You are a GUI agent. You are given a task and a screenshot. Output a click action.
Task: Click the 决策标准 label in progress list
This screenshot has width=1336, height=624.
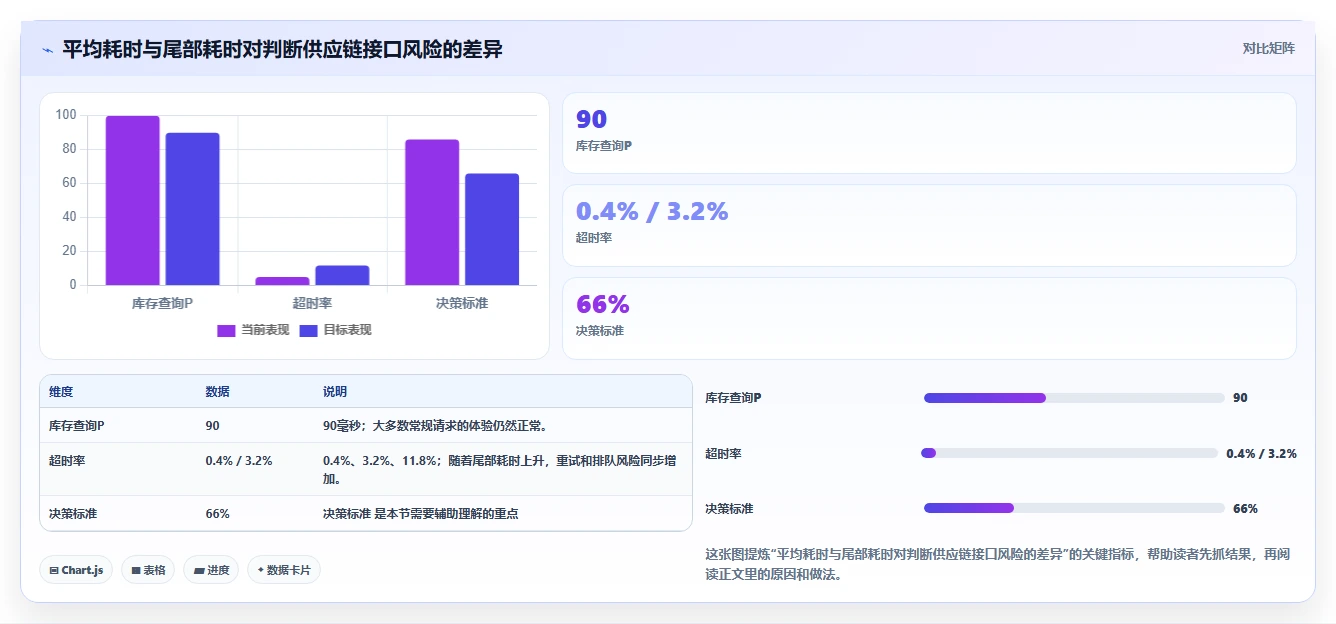tap(729, 508)
